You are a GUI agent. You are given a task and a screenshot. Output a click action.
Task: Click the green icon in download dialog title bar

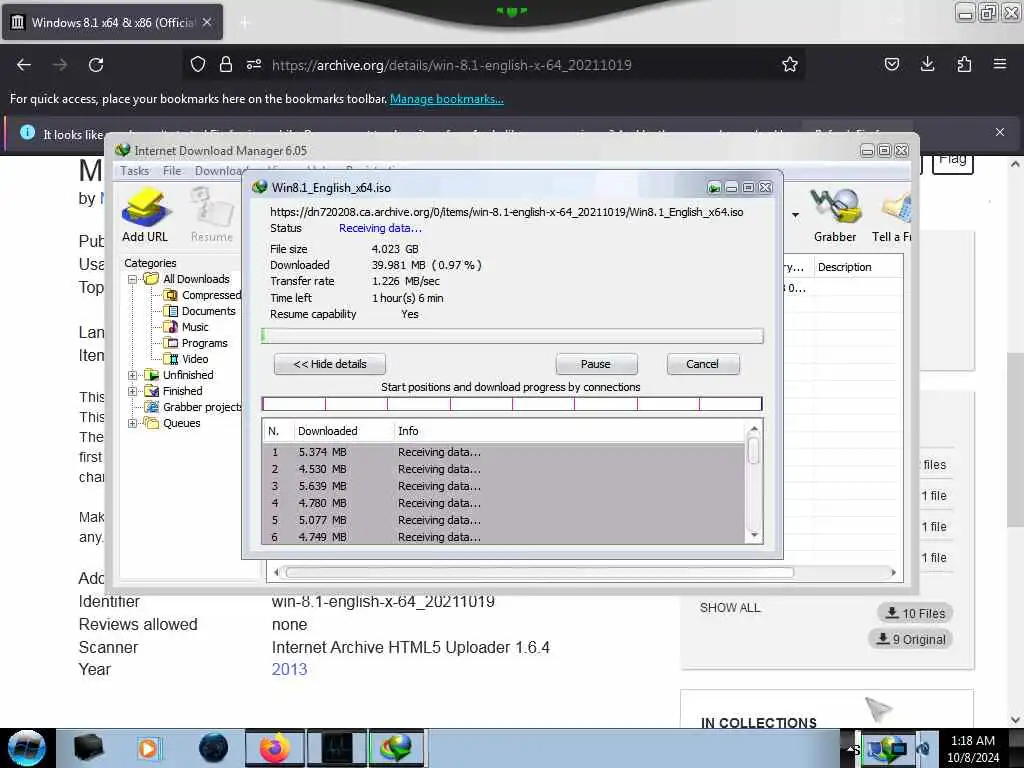pos(714,188)
